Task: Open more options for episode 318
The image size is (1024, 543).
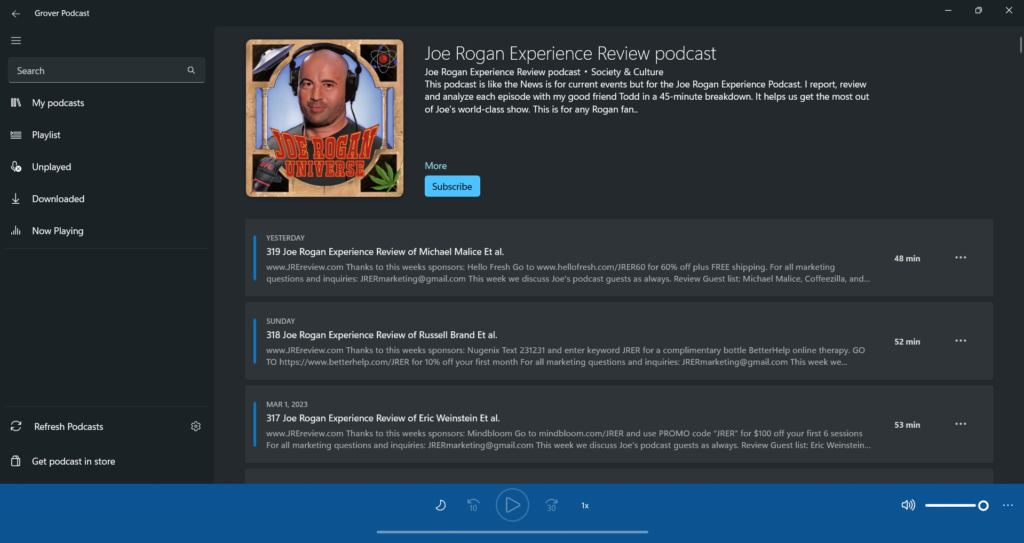Action: [x=960, y=341]
